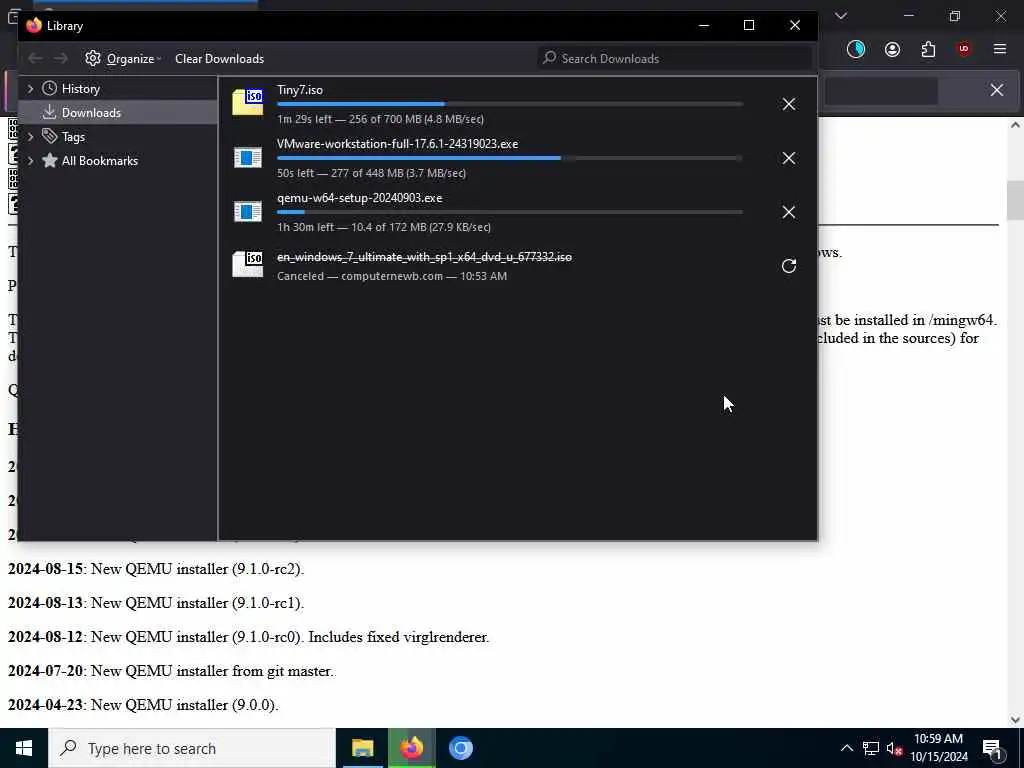
Task: Click the qemu-w64-setup exe file icon
Action: (x=248, y=212)
